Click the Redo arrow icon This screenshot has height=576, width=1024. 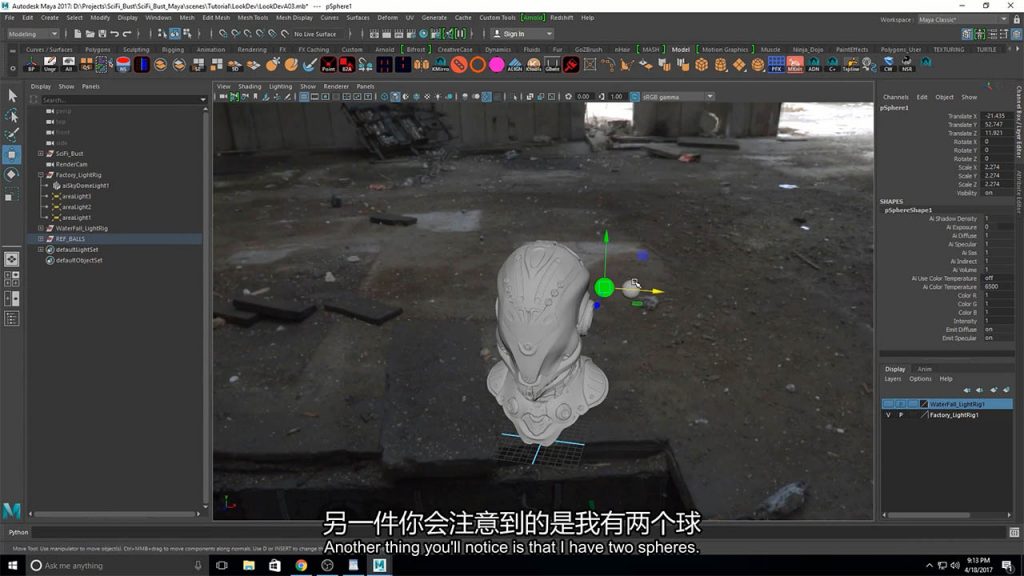pyautogui.click(x=127, y=34)
